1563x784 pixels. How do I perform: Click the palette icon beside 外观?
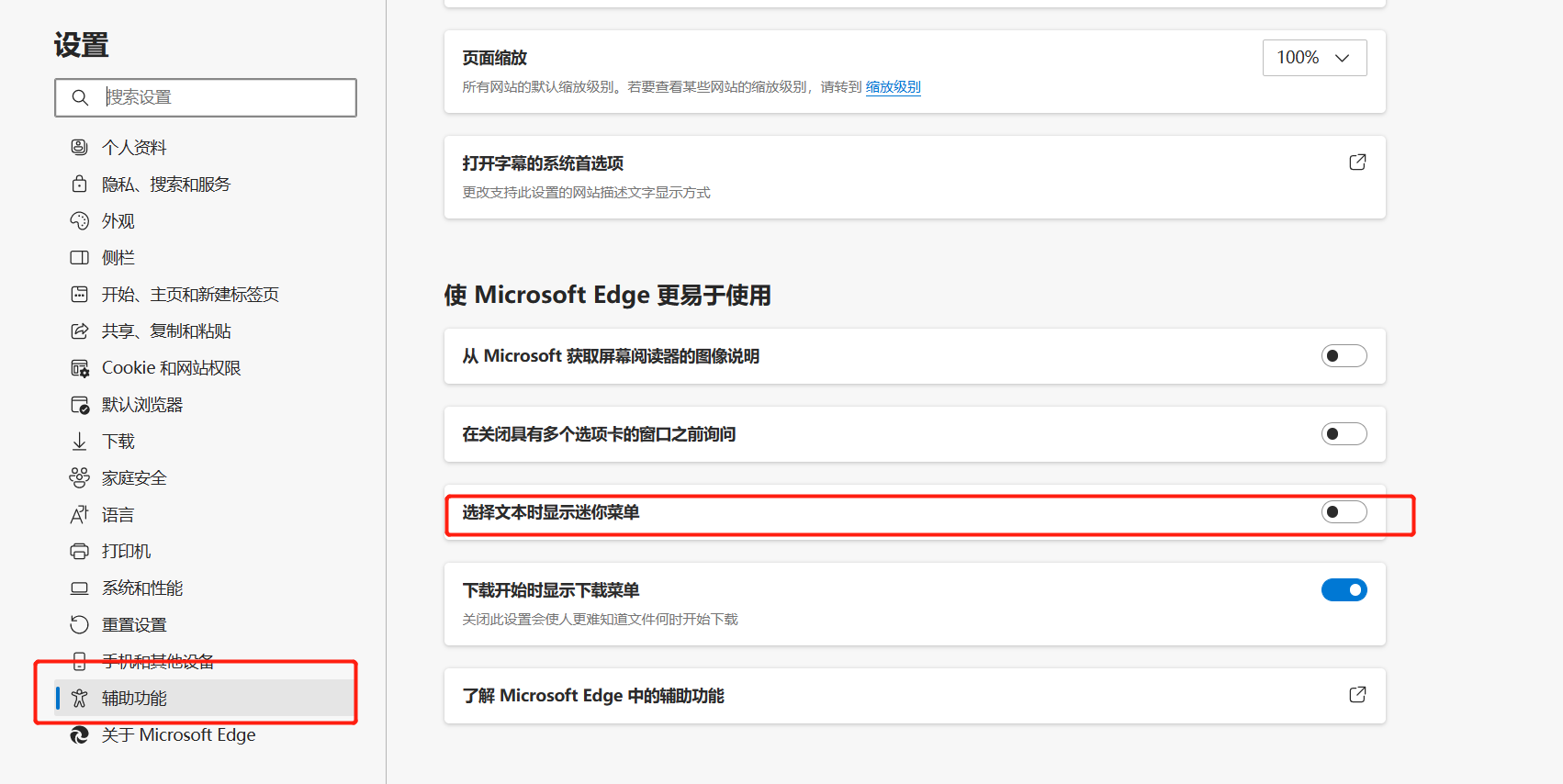point(80,220)
